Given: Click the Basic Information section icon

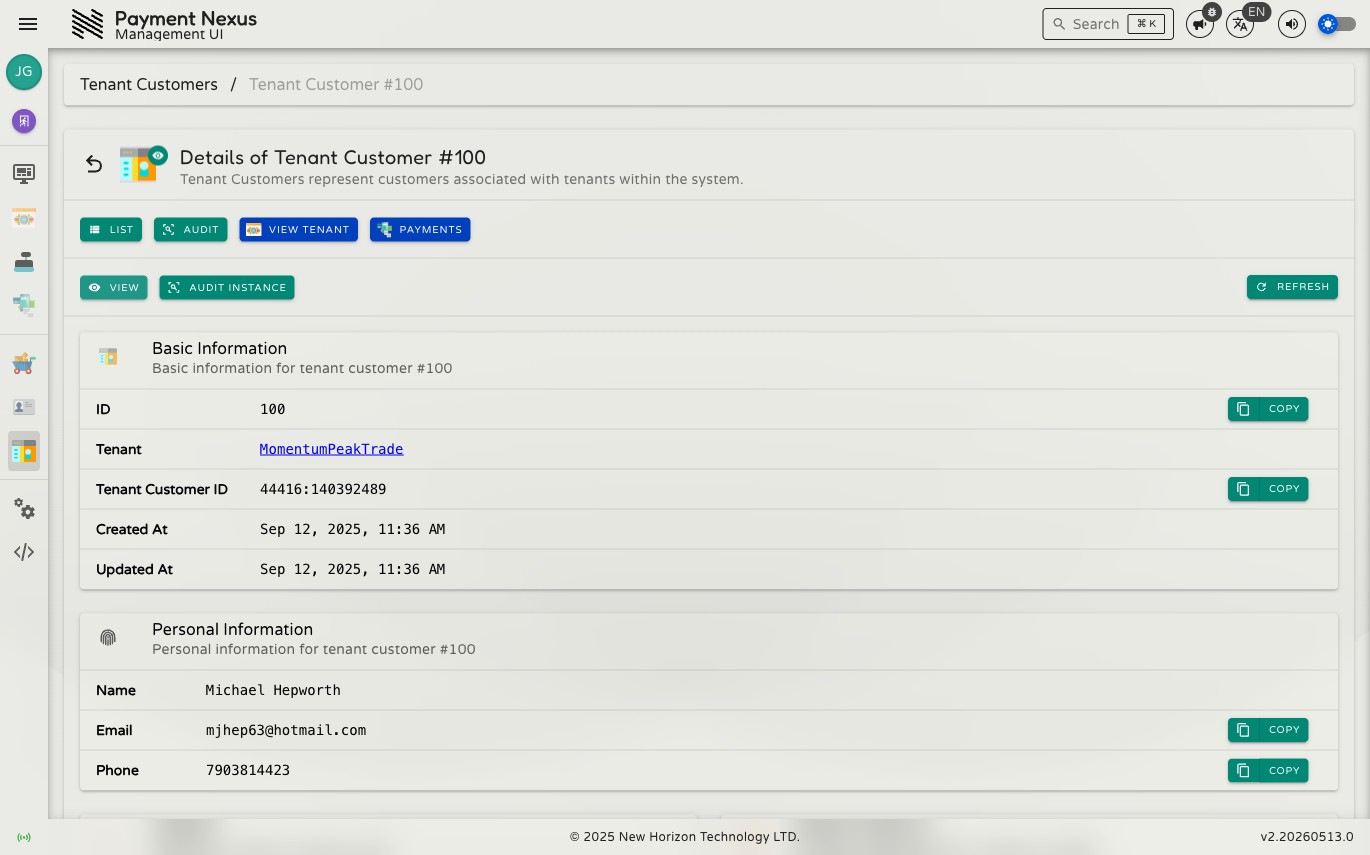Looking at the screenshot, I should [x=108, y=357].
